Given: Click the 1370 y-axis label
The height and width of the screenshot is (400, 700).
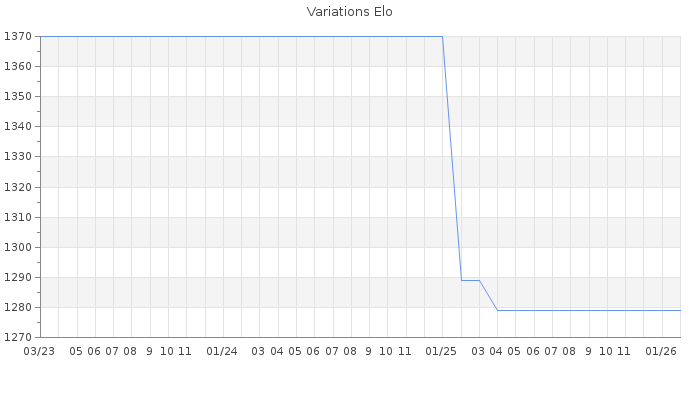Looking at the screenshot, I should 18,36.
